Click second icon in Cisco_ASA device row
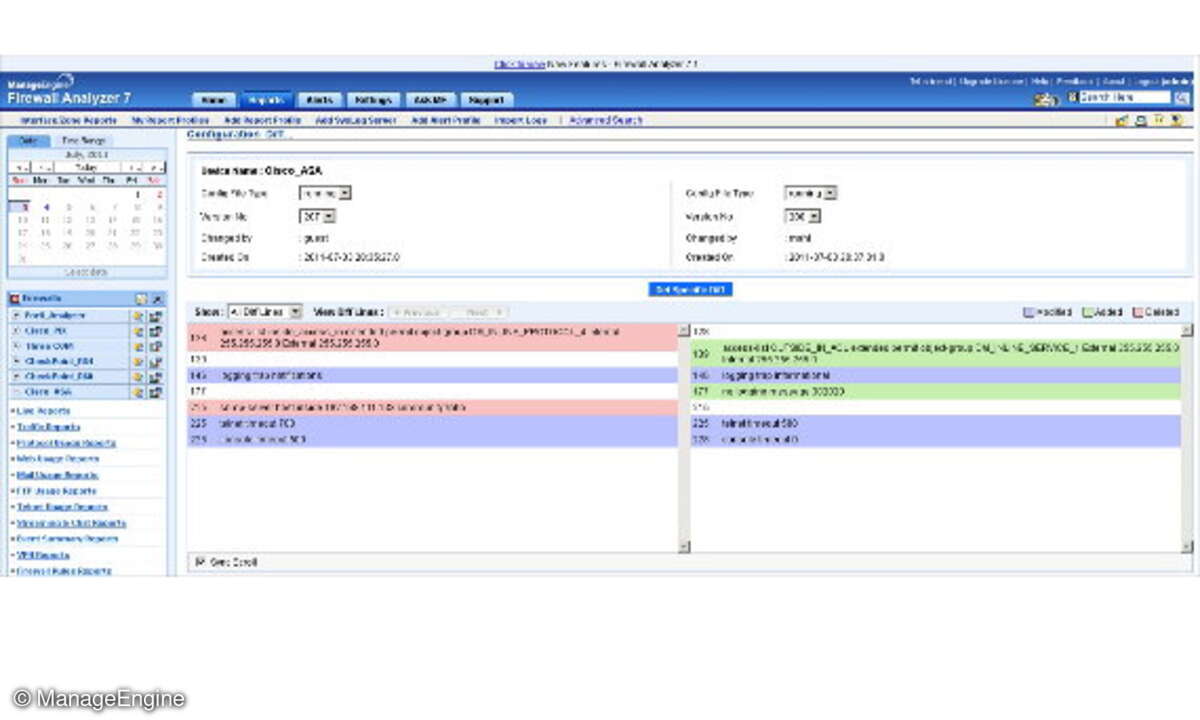The image size is (1200, 720). click(156, 392)
